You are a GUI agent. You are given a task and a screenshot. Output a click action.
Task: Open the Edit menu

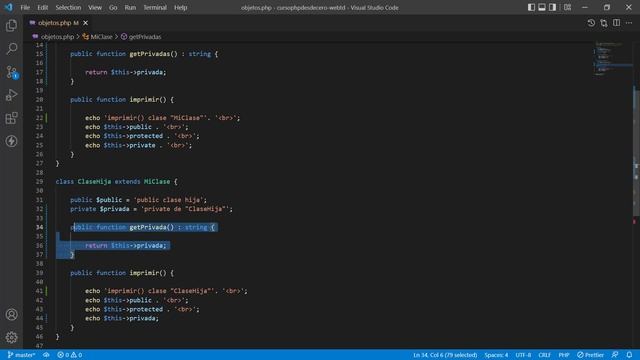(x=42, y=7)
